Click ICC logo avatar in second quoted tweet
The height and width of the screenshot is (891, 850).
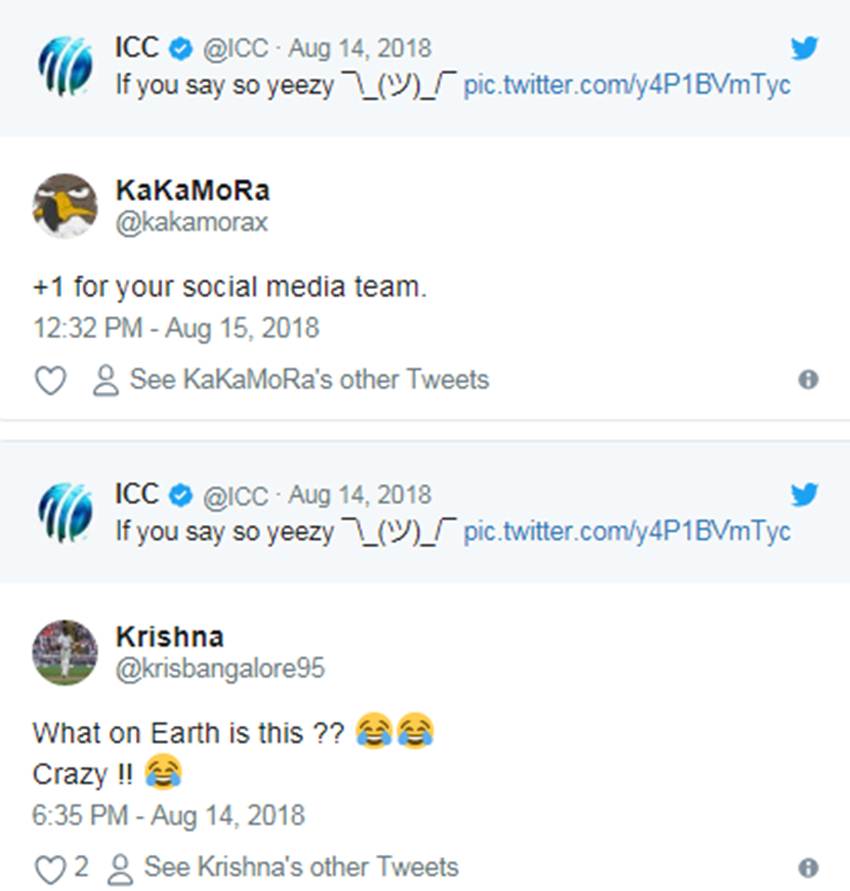(x=65, y=513)
